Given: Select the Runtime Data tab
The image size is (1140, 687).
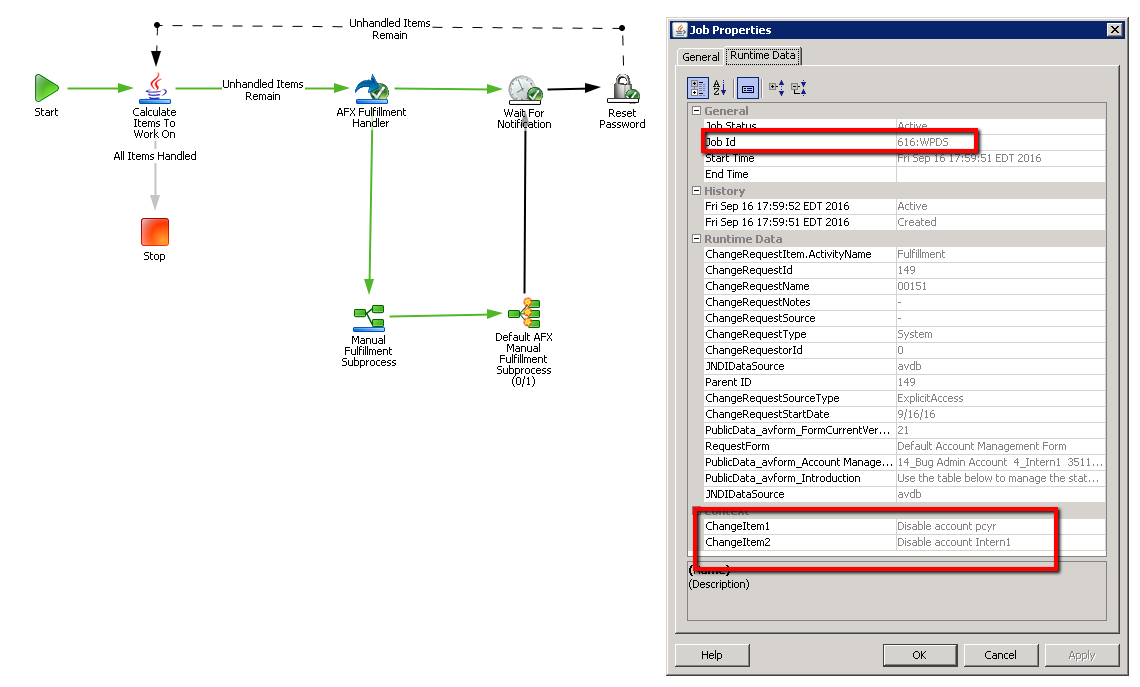Looking at the screenshot, I should tap(763, 56).
